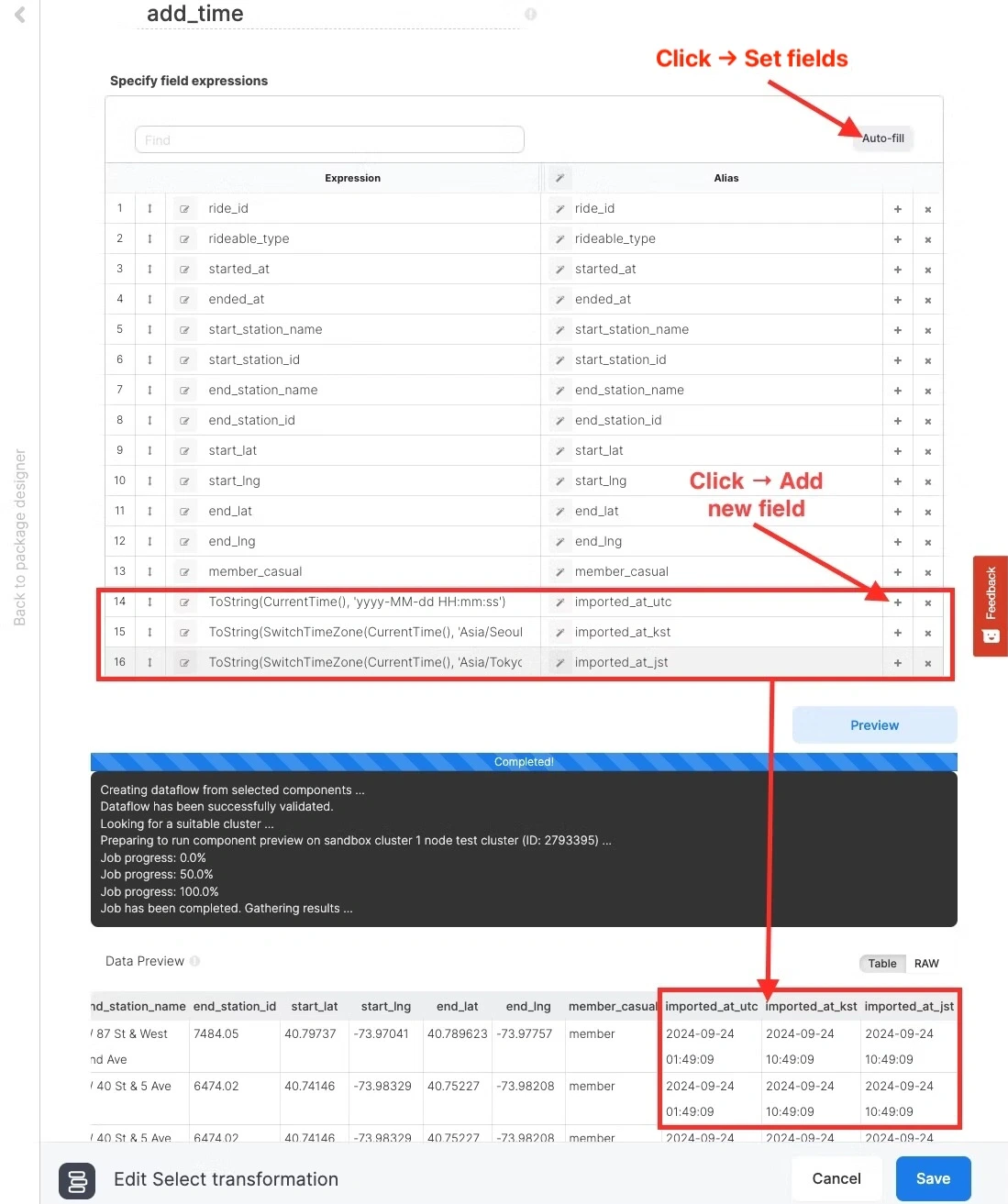Open expression editor for started_at row

[x=184, y=270]
